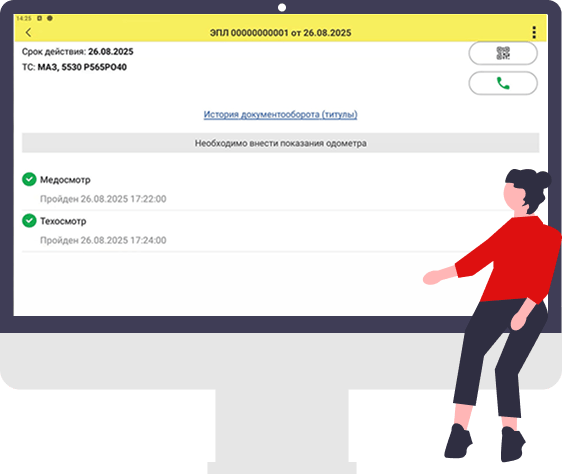
Task: Show the QR code button
Action: coord(503,53)
